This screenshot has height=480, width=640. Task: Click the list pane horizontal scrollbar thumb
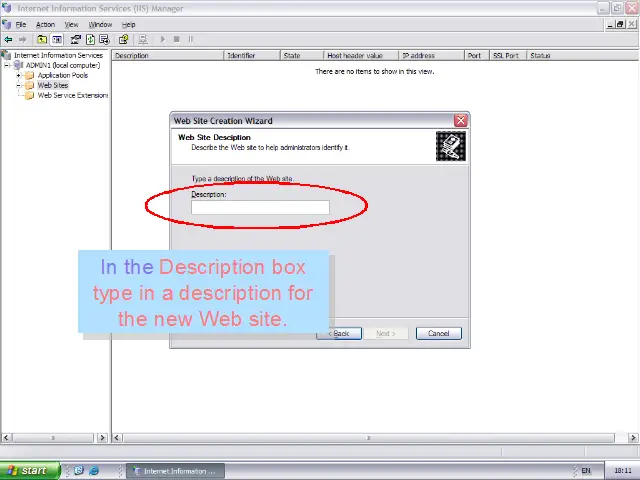(369, 438)
